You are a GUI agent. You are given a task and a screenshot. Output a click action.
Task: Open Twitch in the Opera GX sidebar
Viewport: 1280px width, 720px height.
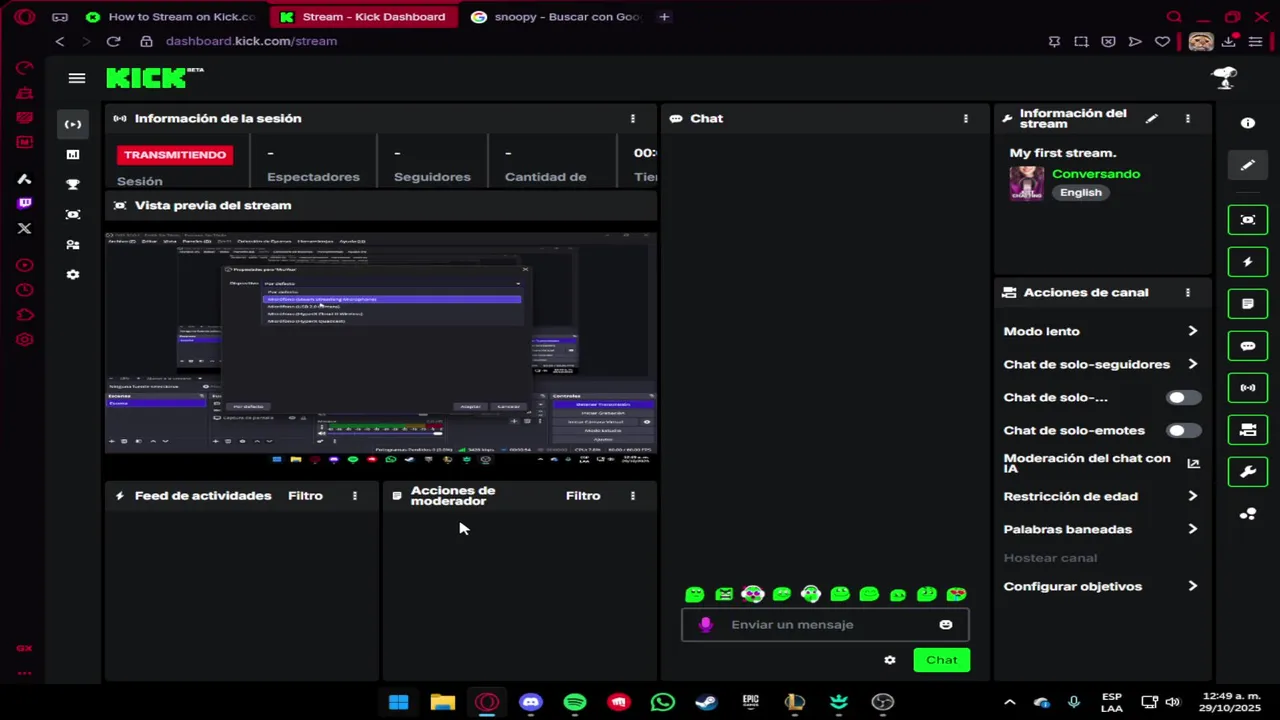pos(25,203)
